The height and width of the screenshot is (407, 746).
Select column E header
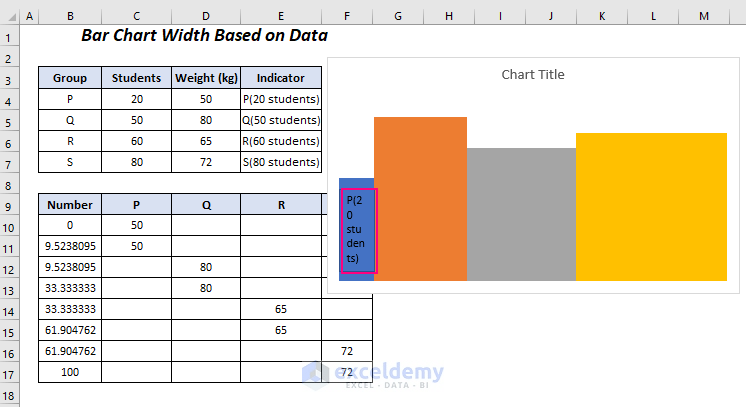(281, 17)
